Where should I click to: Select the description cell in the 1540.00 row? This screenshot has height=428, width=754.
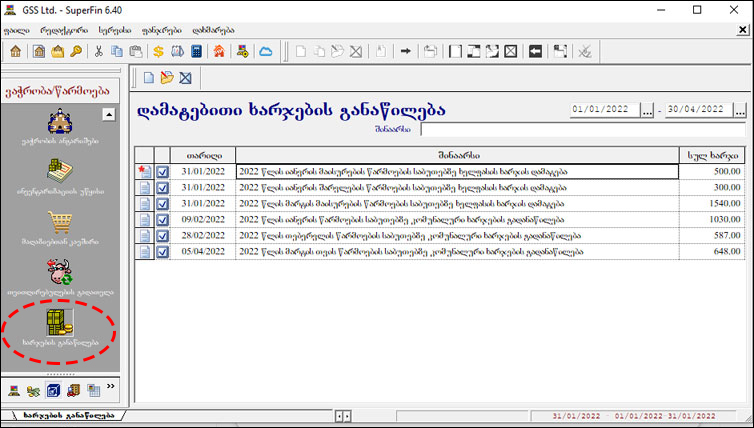click(x=457, y=204)
